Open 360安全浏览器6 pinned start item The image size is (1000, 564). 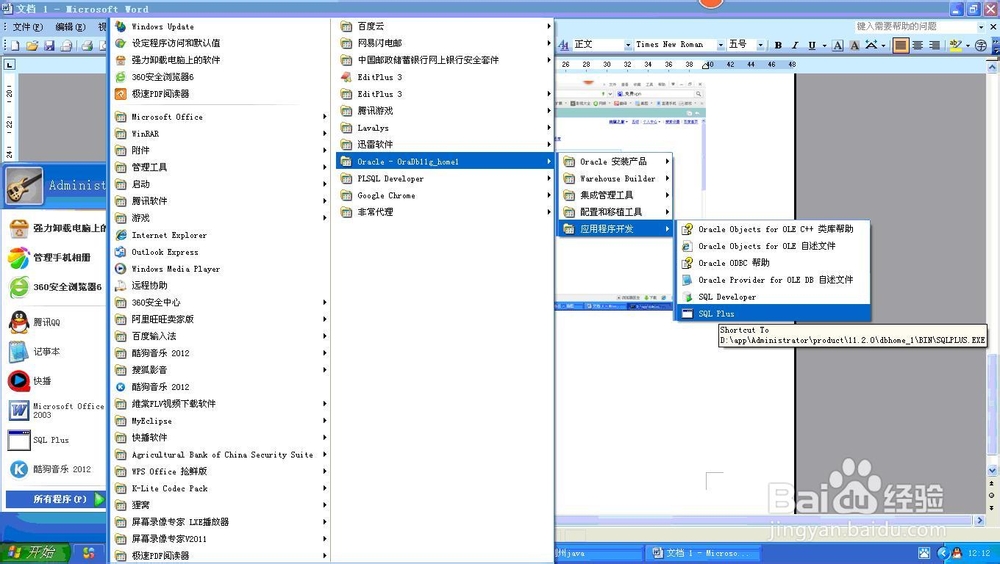point(56,287)
